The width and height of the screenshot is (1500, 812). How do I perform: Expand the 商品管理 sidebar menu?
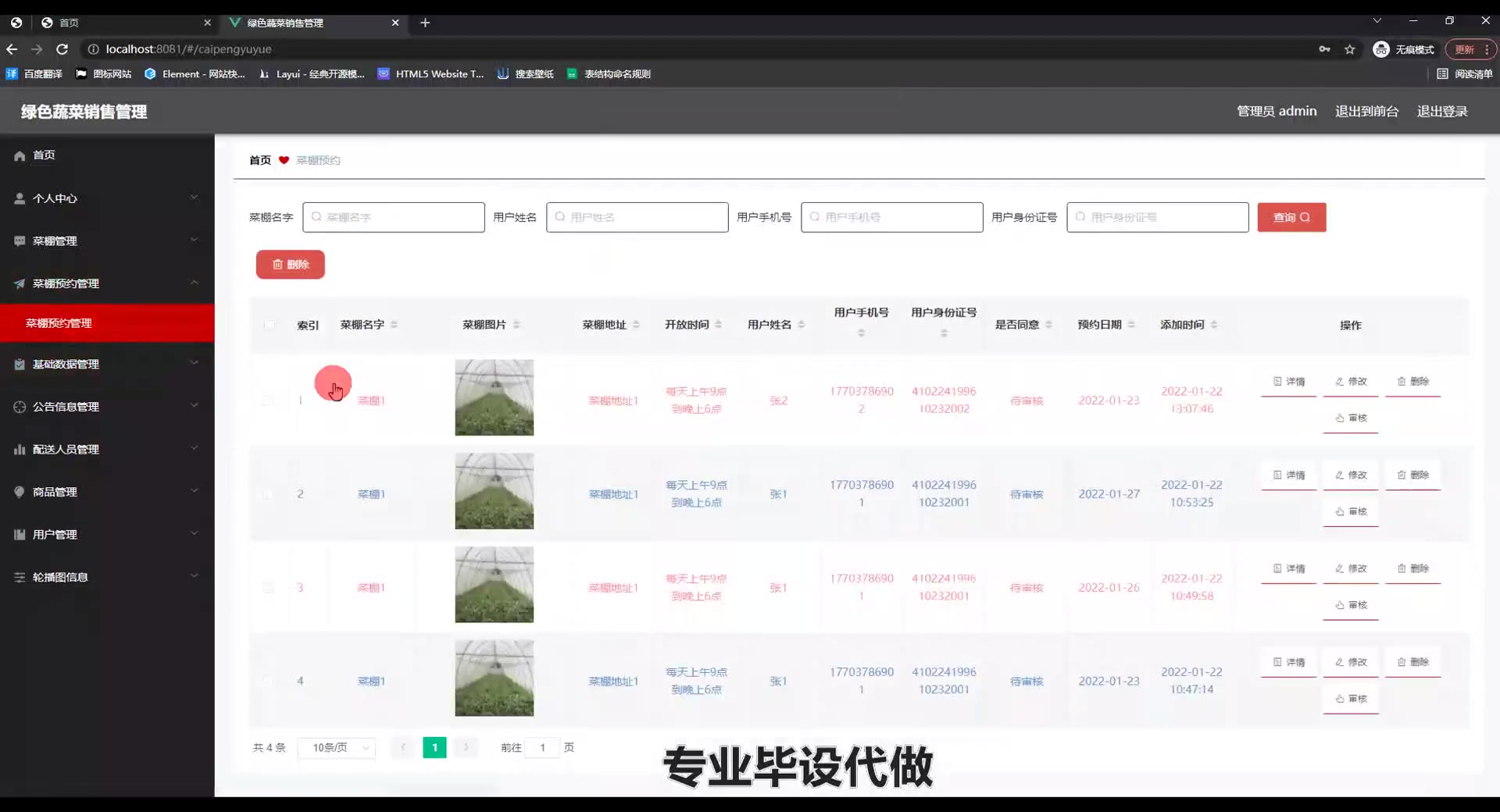(107, 492)
